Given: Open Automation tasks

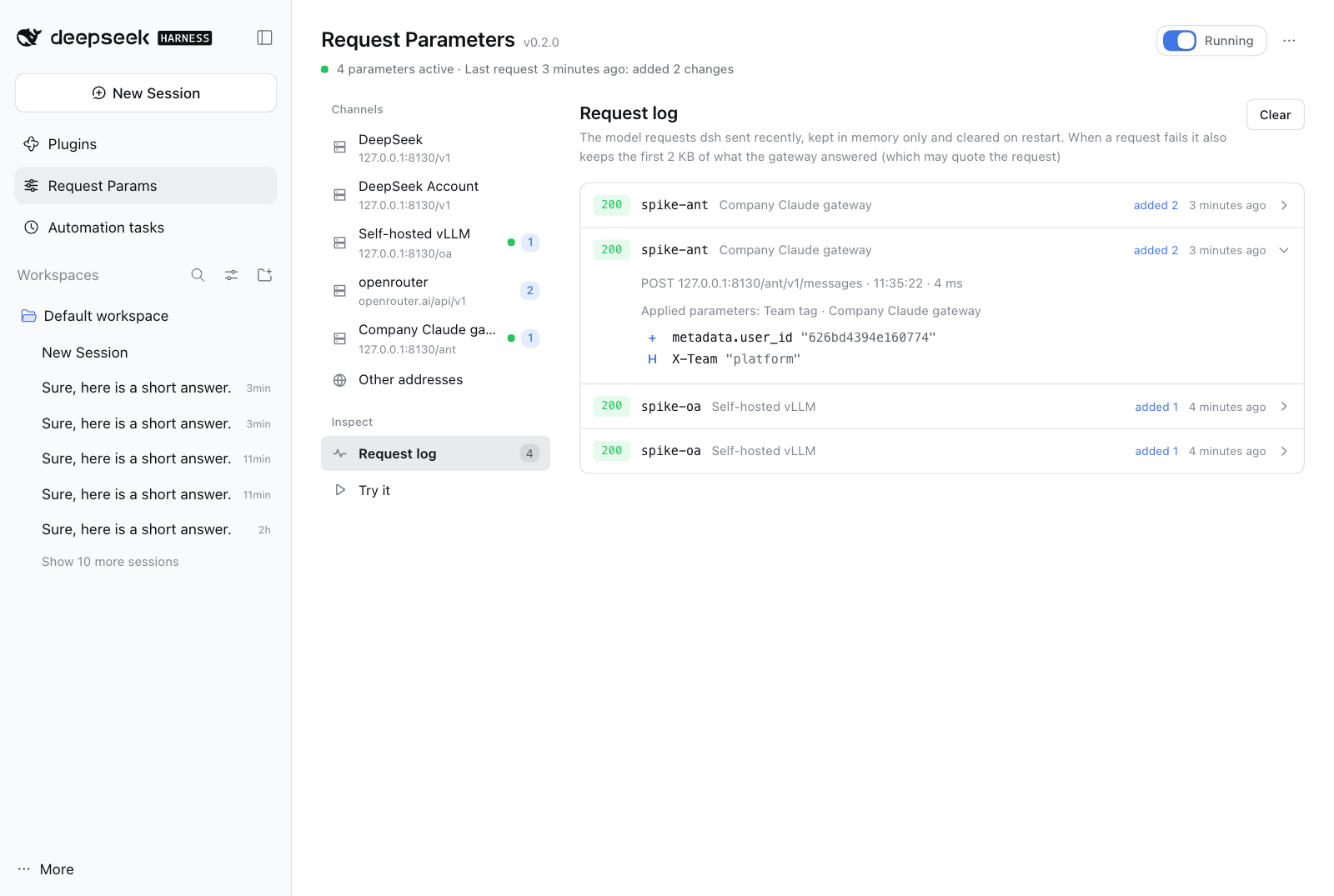Looking at the screenshot, I should point(146,228).
